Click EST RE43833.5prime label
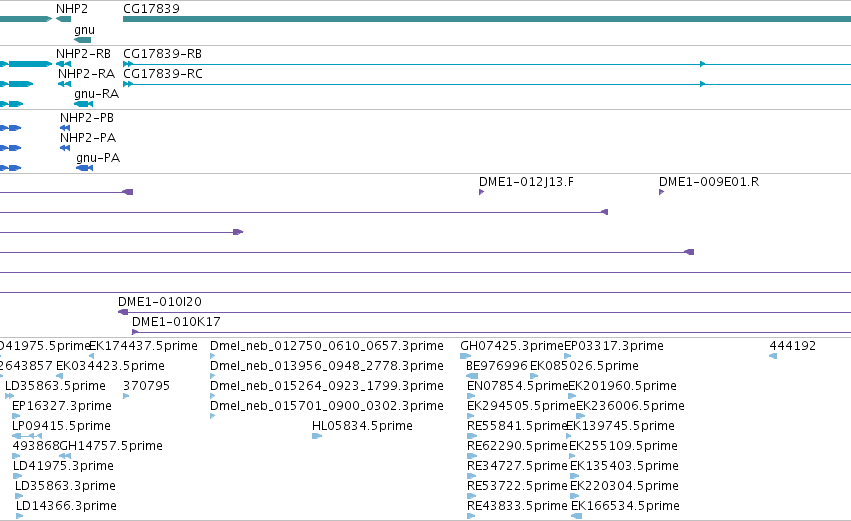Viewport: 851px width, 521px height. tap(517, 506)
